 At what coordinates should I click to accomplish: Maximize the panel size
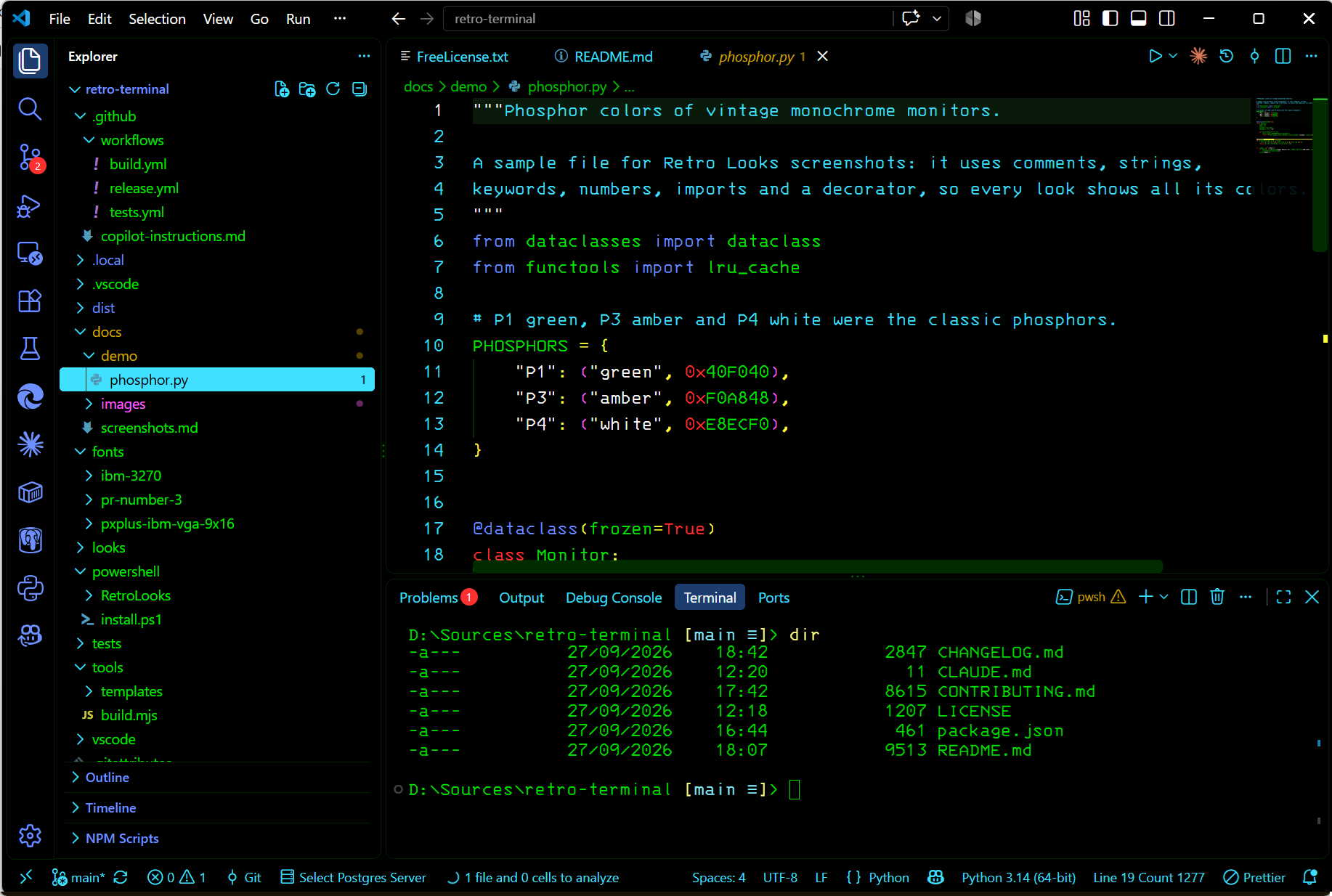(1283, 597)
